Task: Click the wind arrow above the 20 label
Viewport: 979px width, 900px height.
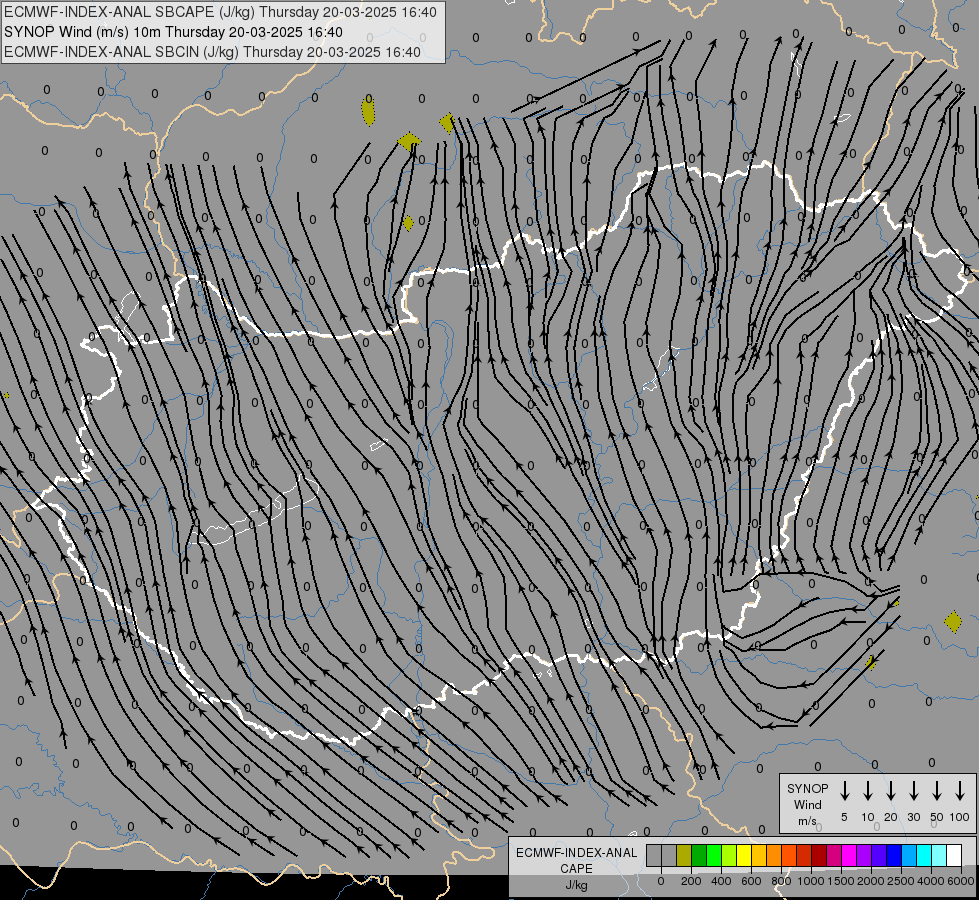Action: 891,791
